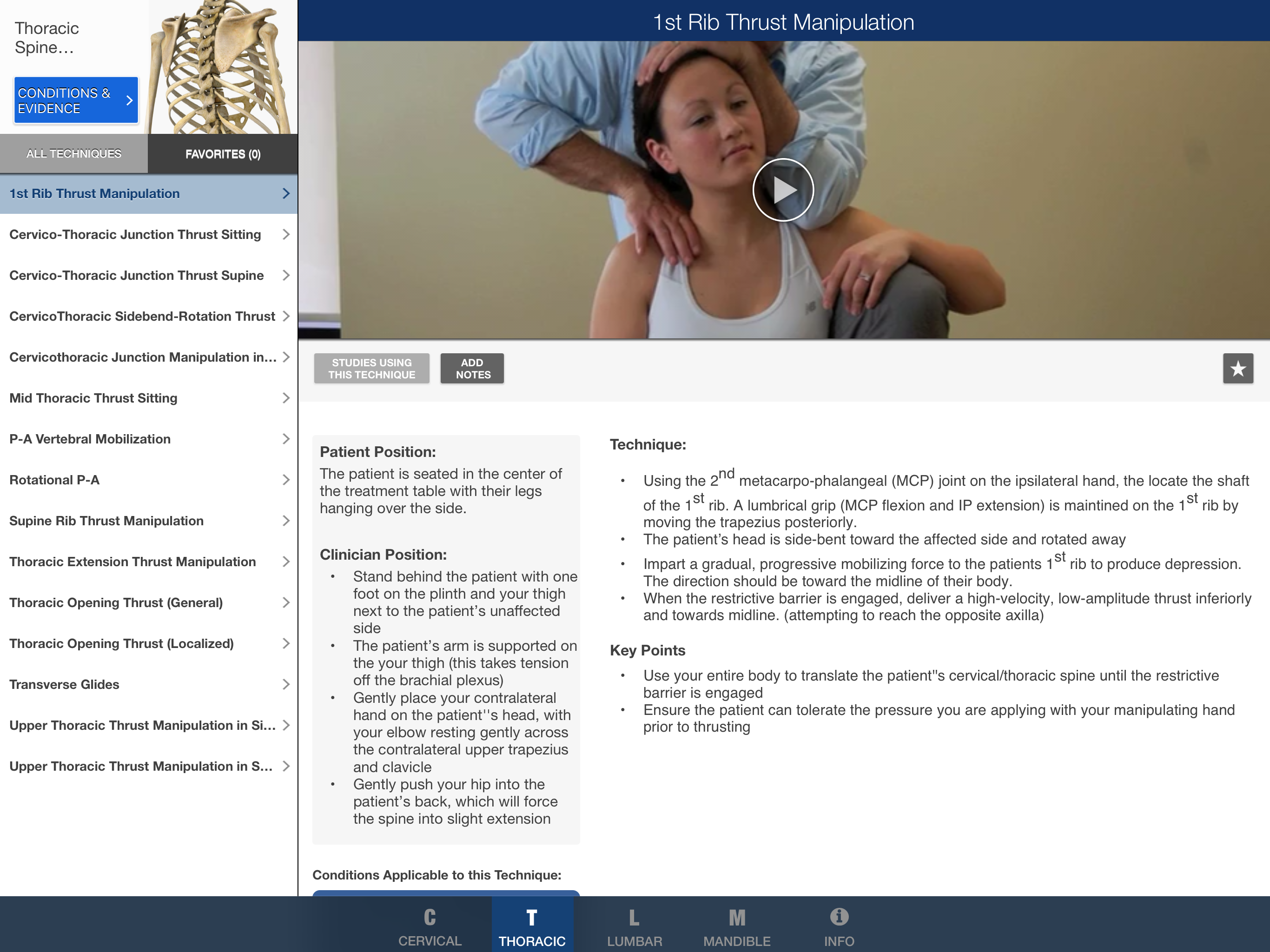Switch to All Techniques tab
1270x952 pixels.
73,154
